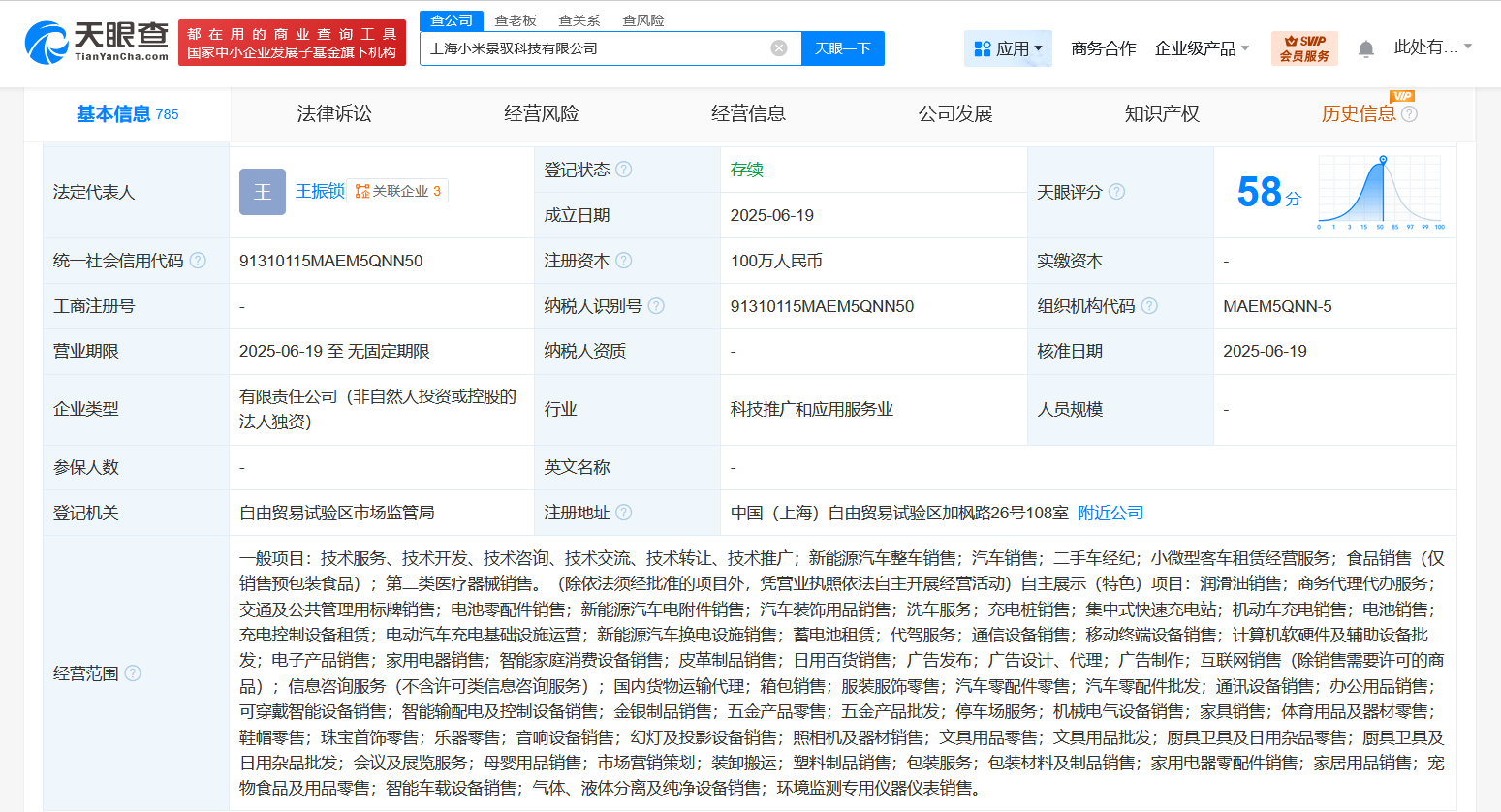Image resolution: width=1501 pixels, height=812 pixels.
Task: Expand the 企业级产品 dropdown
Action: [1202, 48]
